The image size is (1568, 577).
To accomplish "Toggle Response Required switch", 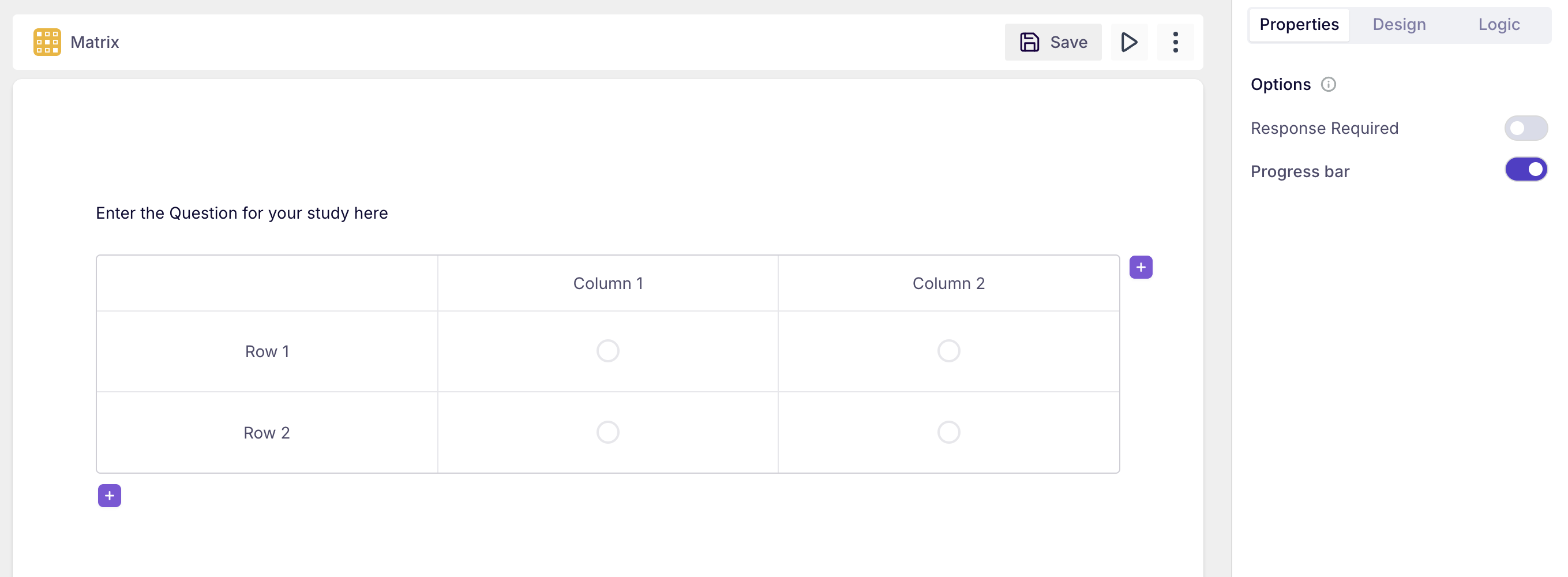I will click(1525, 129).
